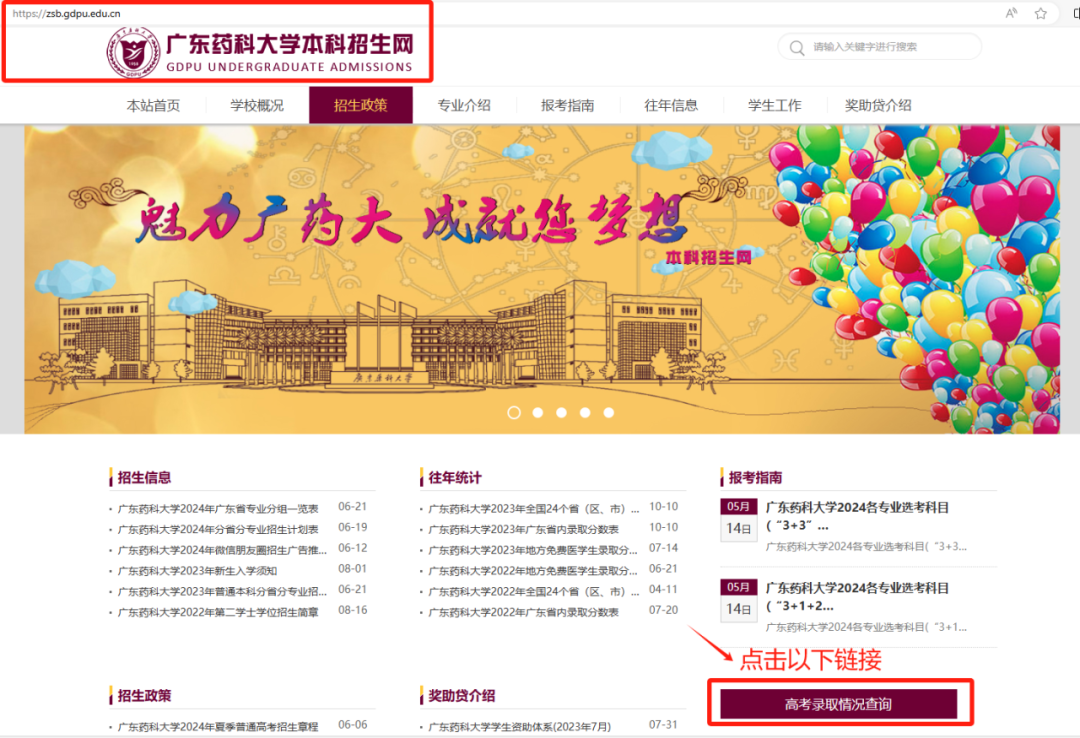Select the first banner carousel dot

click(514, 412)
